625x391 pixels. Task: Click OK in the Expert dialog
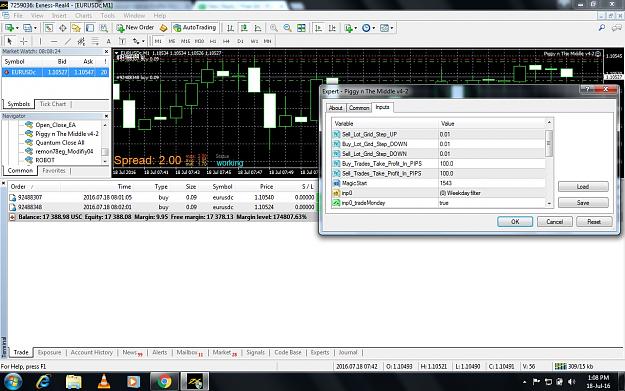[515, 222]
